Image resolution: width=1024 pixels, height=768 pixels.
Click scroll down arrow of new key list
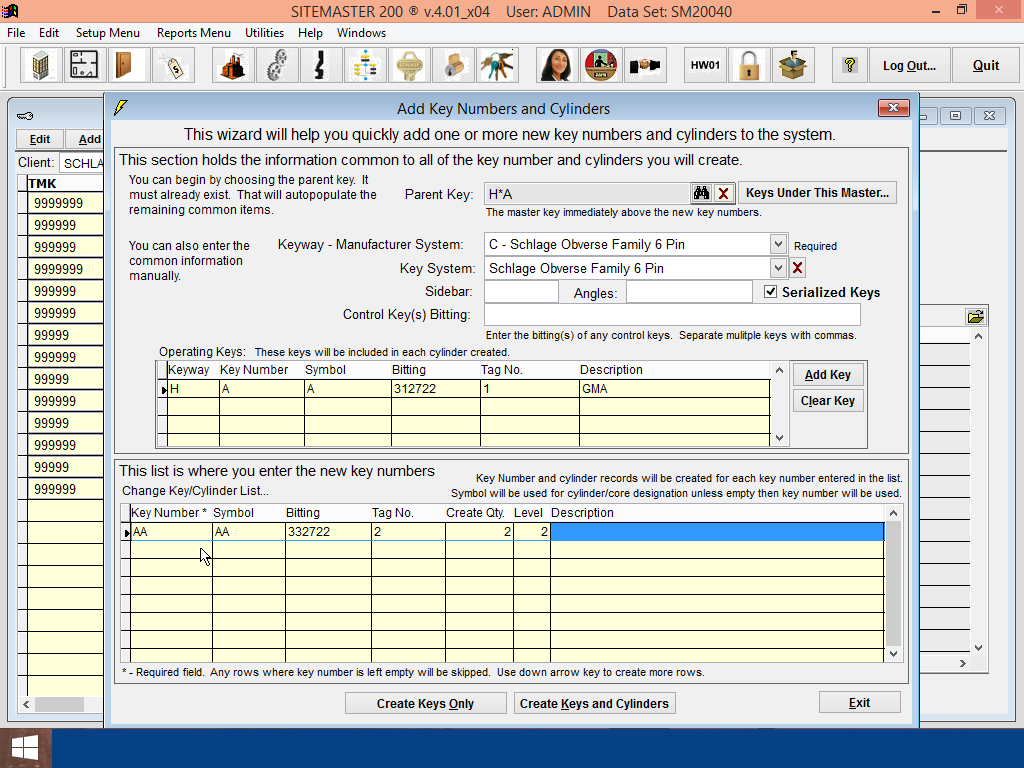(x=893, y=654)
